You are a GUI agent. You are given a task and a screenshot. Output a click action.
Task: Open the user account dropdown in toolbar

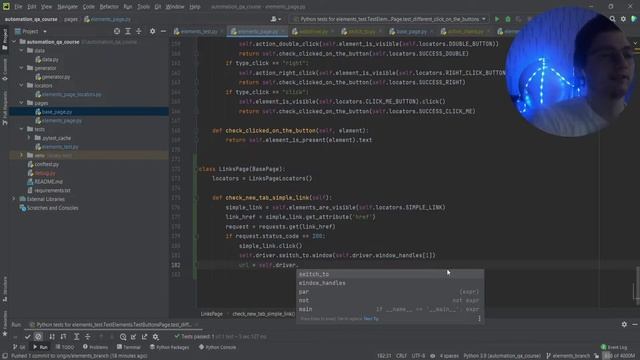[x=276, y=19]
